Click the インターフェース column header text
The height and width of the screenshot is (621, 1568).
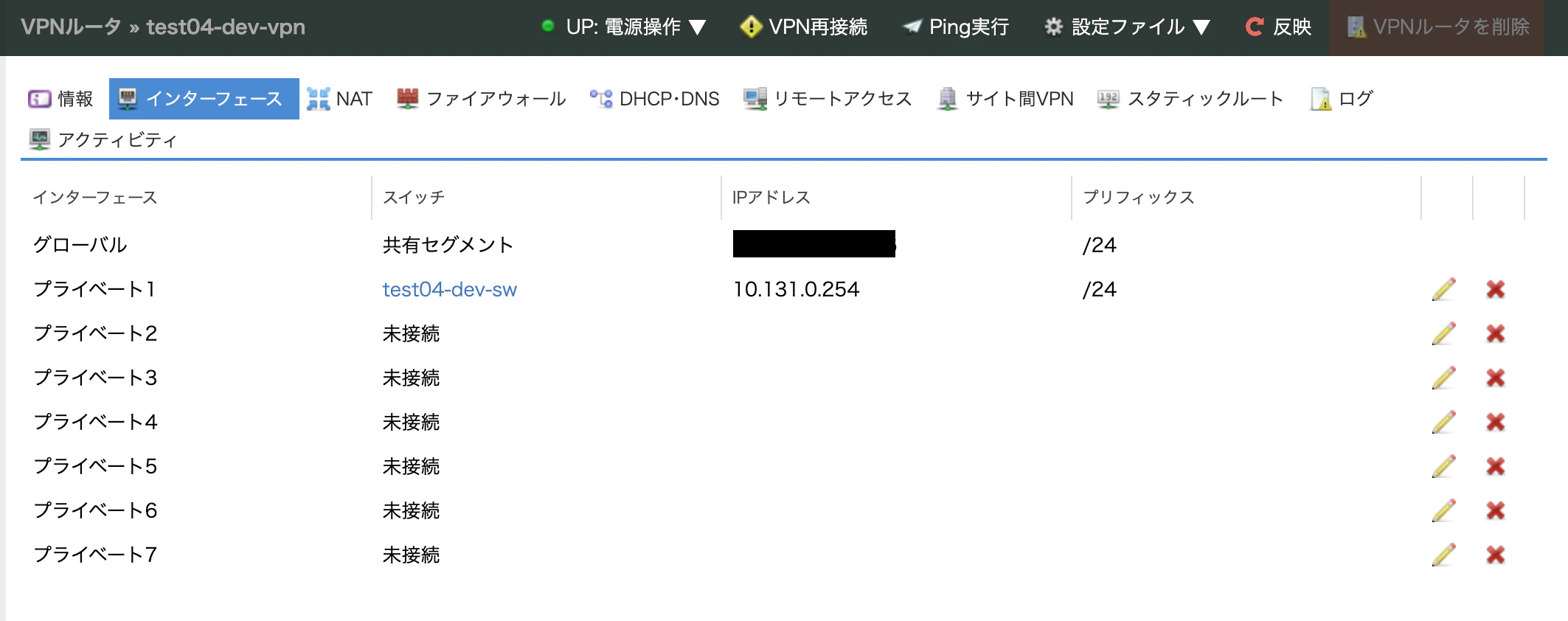point(95,198)
